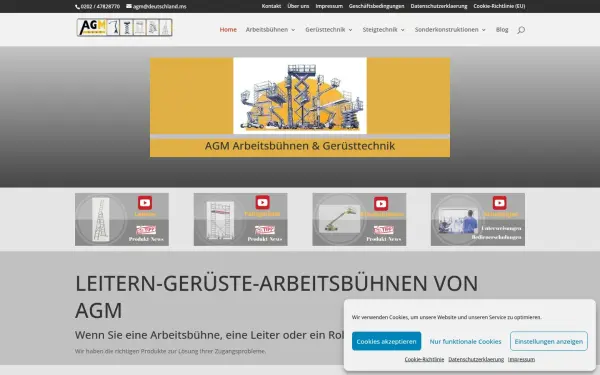Screen dimensions: 600x375
Task: Expand the Gerüsttechnik dropdown menu
Action: point(329,30)
